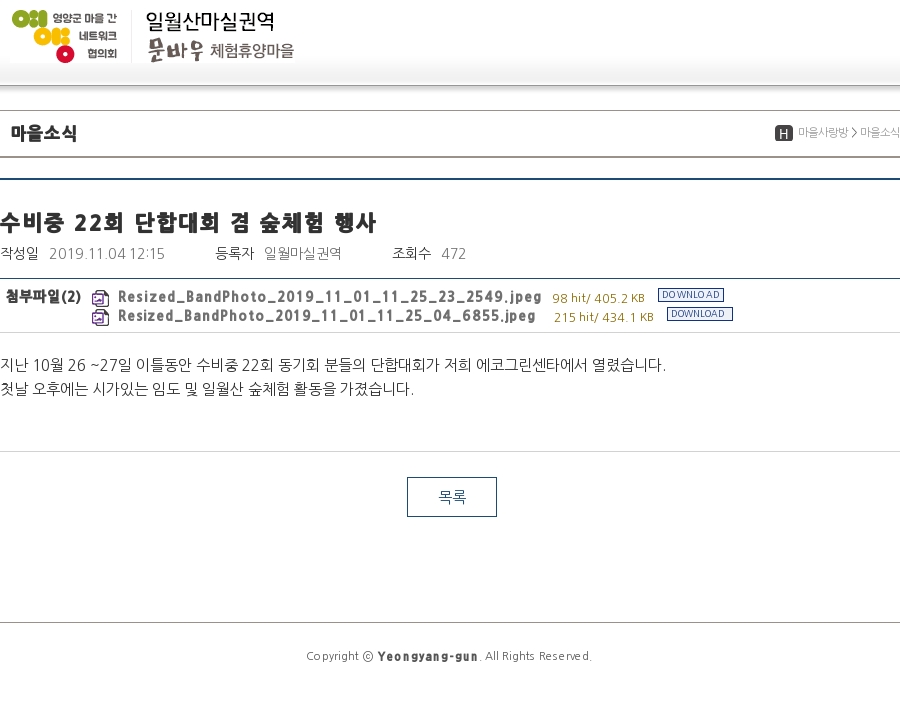Click the 목록 list button

pyautogui.click(x=452, y=497)
